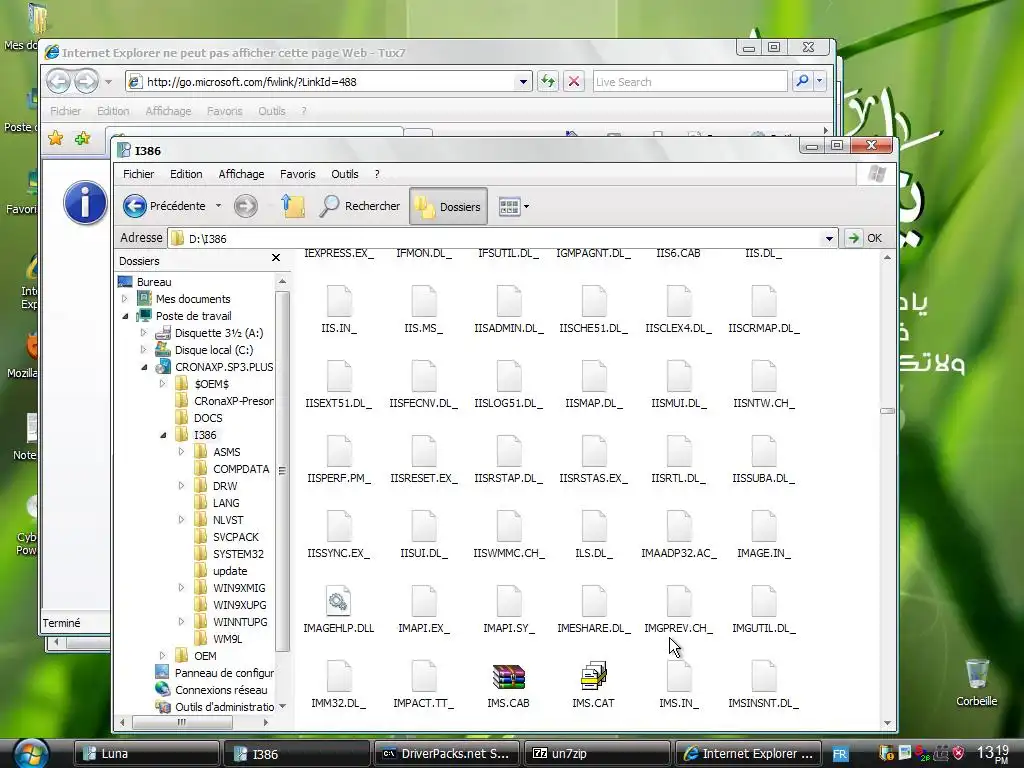Open Affichage menu in I386 window
Image resolution: width=1024 pixels, height=768 pixels.
tap(241, 174)
